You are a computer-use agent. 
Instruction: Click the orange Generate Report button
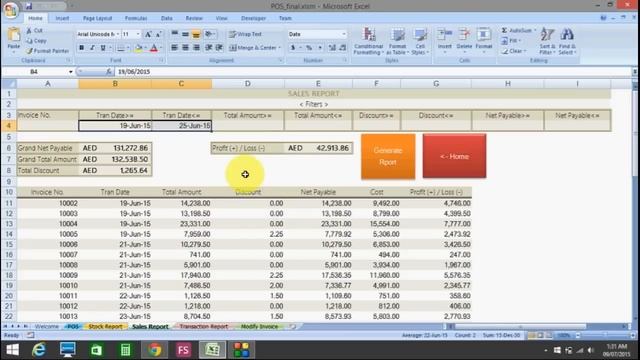point(388,156)
